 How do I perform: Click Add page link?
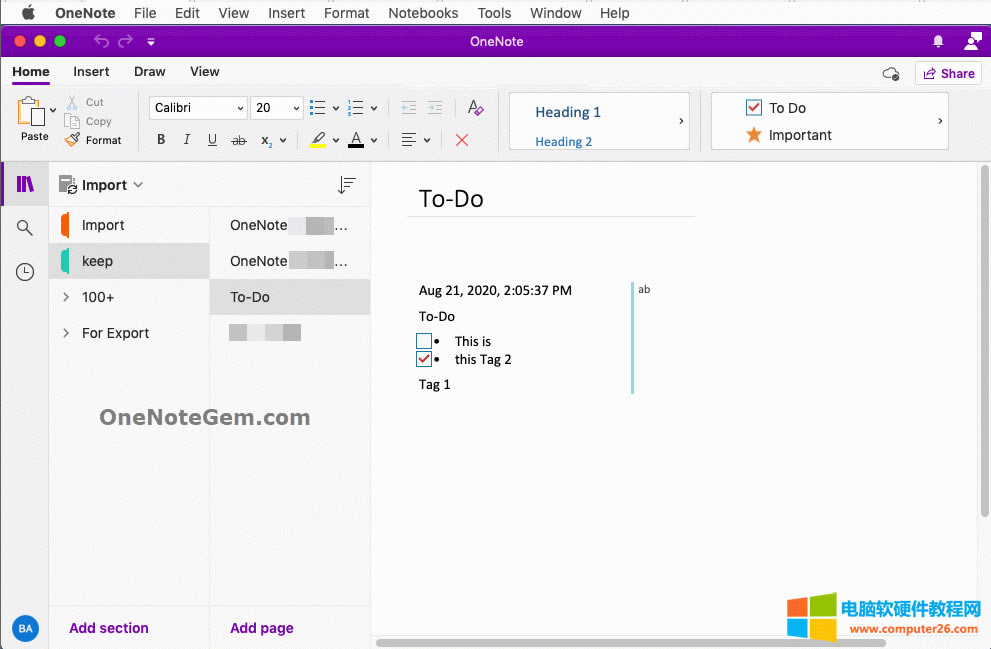(x=262, y=628)
